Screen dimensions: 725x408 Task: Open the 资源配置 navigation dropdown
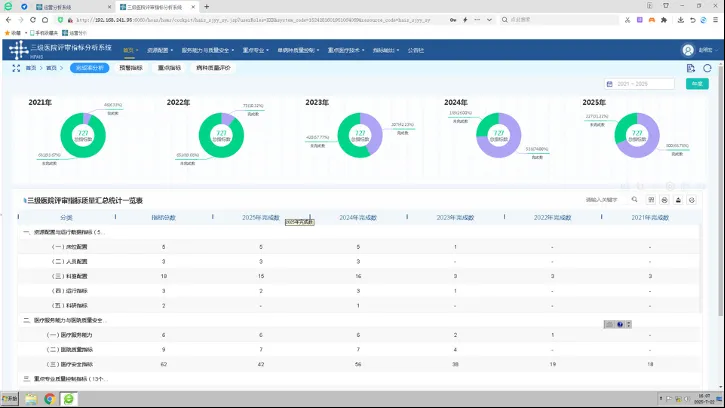(160, 49)
